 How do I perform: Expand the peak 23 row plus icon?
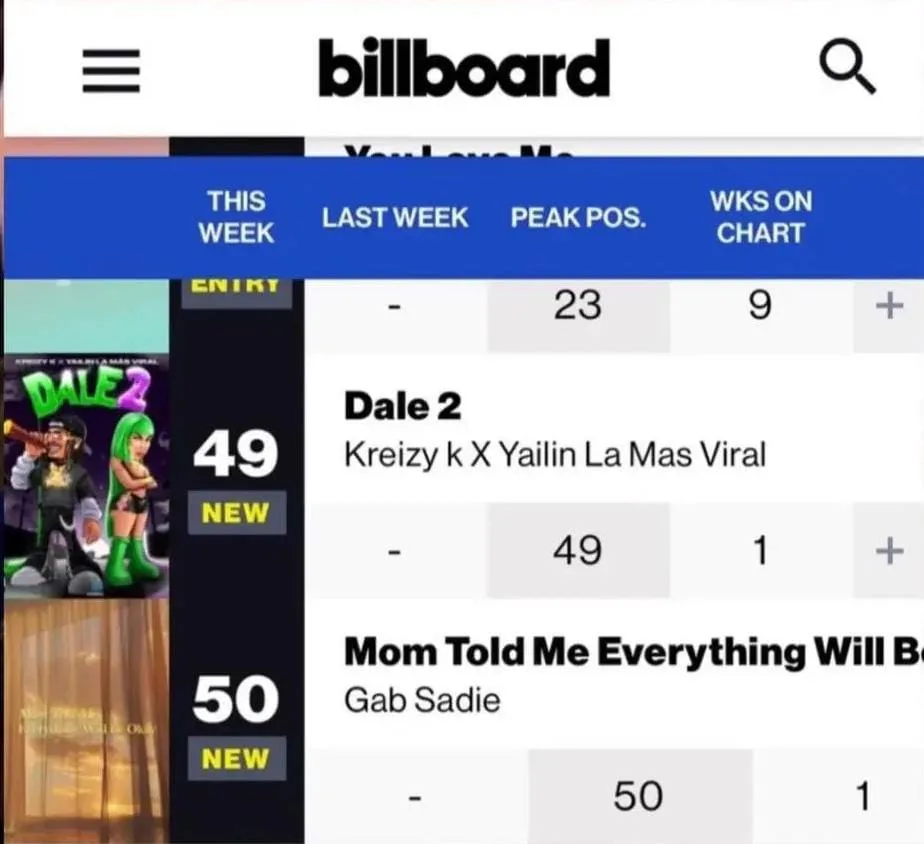(x=889, y=306)
